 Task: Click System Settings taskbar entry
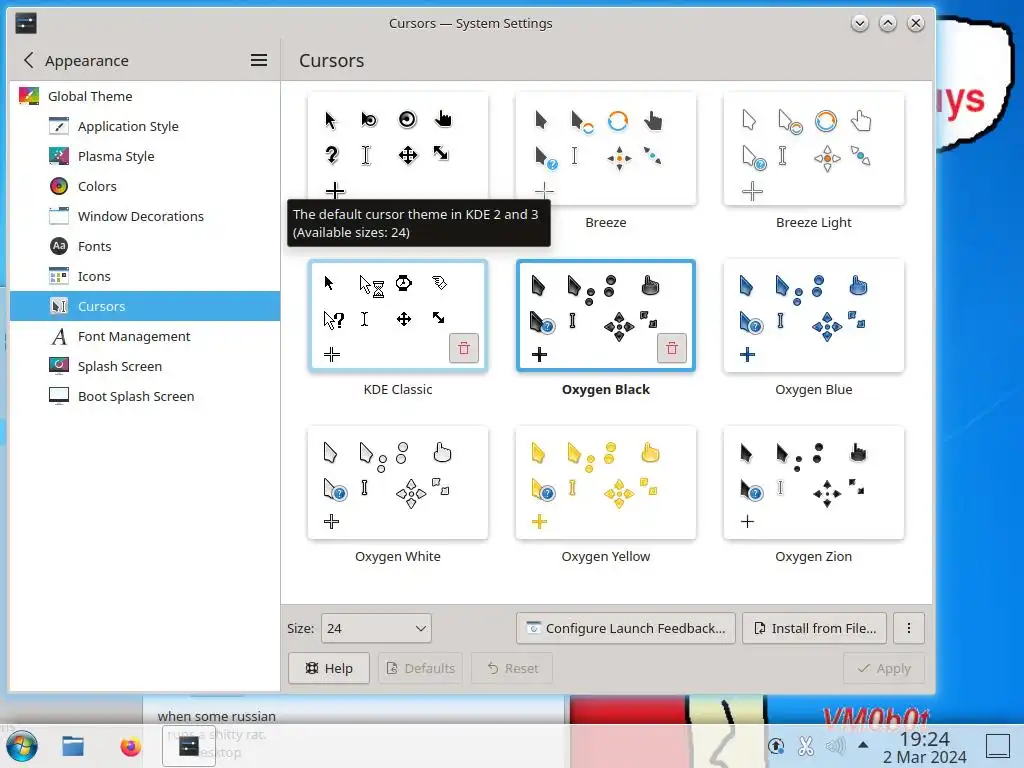[x=189, y=746]
